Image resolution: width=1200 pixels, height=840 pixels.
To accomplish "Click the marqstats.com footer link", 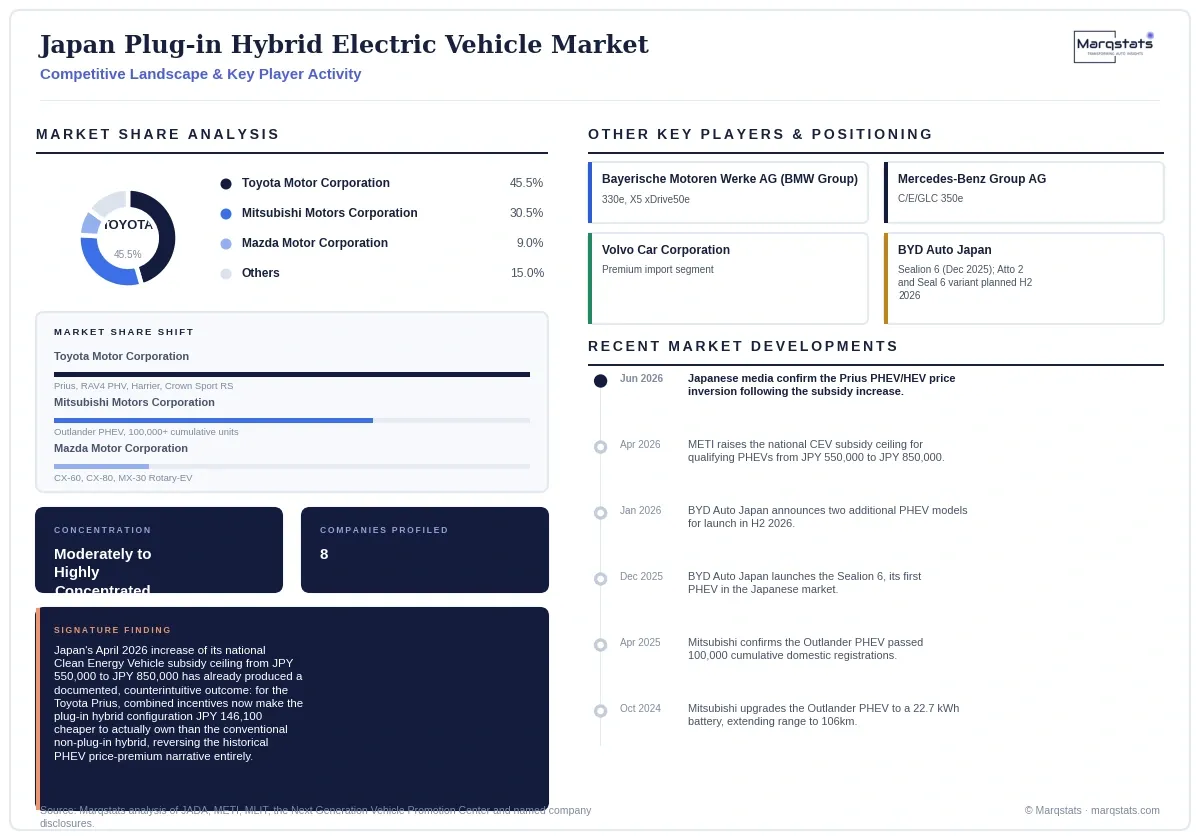I will click(1125, 810).
